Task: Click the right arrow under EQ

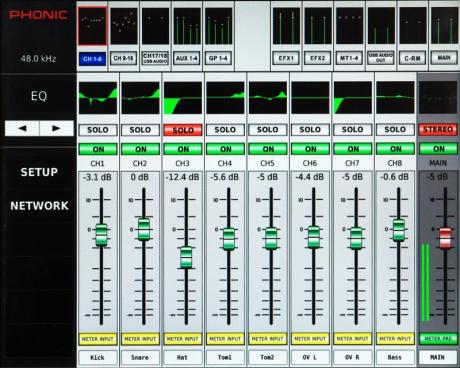Action: click(57, 128)
